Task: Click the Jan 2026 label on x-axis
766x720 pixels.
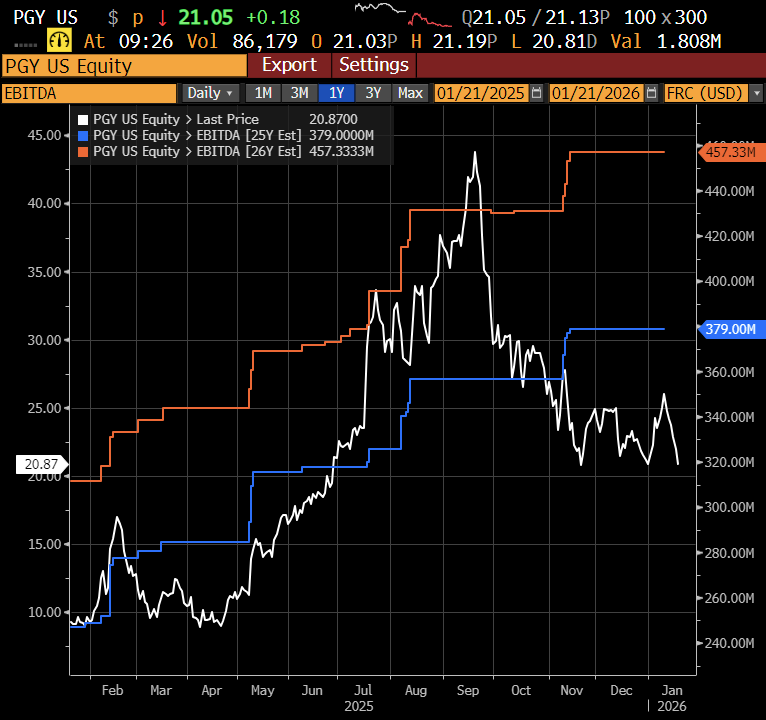Action: pyautogui.click(x=672, y=698)
